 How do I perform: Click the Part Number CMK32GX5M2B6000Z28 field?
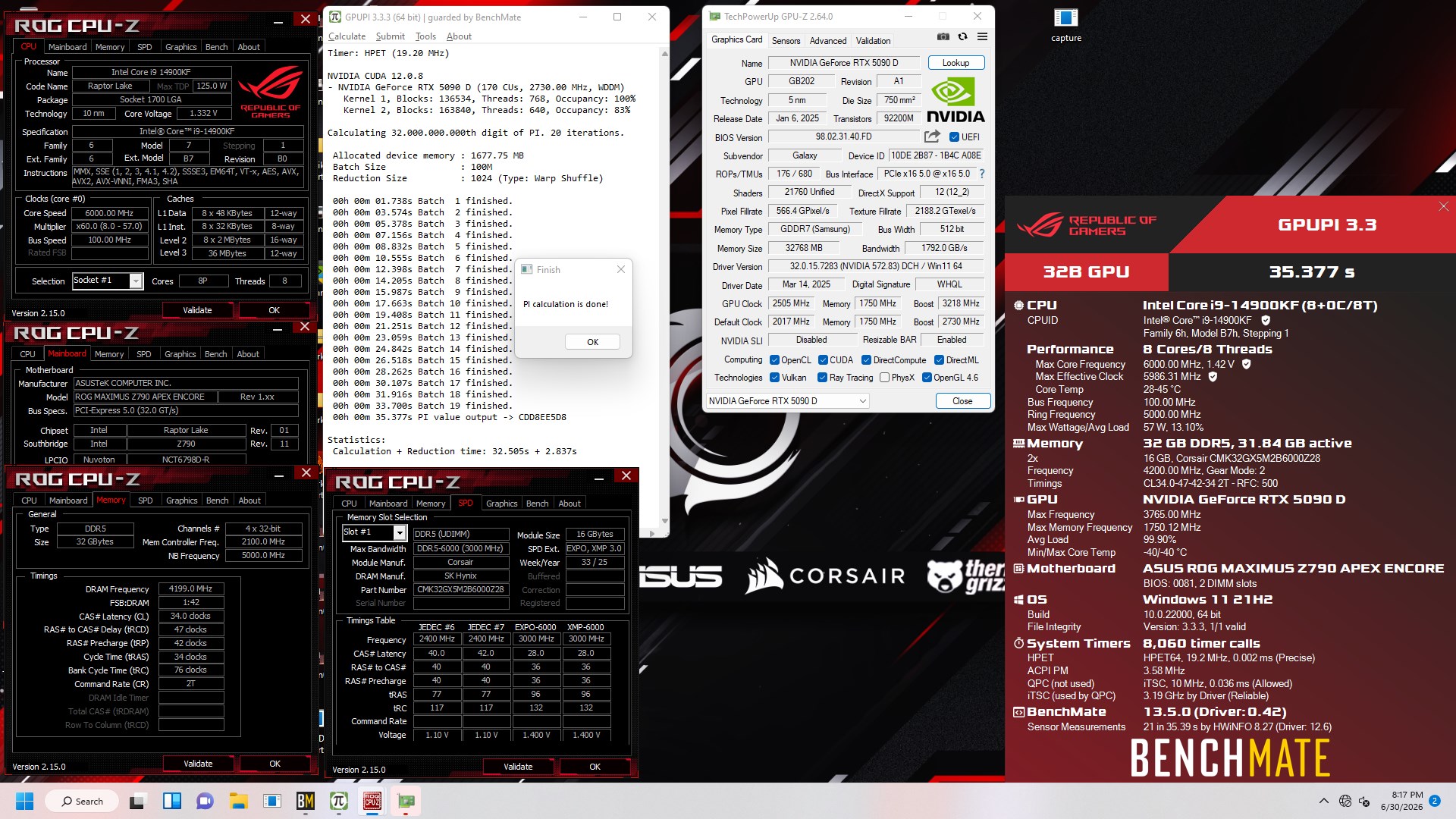[460, 589]
